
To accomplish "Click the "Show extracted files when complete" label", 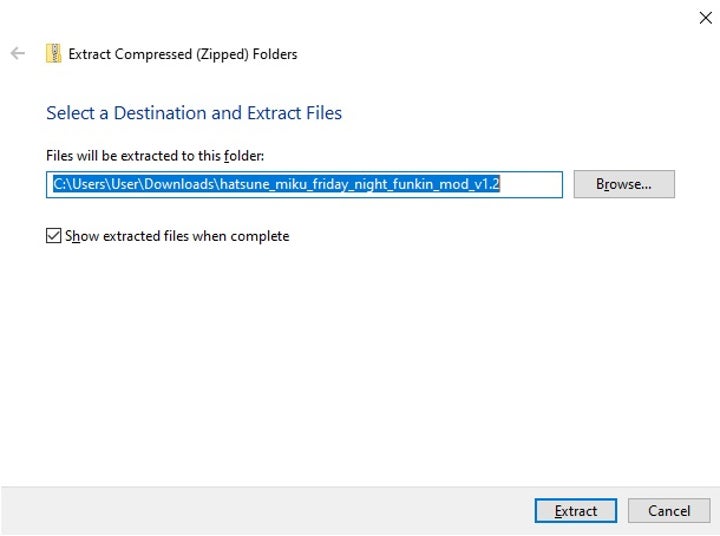I will [x=177, y=237].
